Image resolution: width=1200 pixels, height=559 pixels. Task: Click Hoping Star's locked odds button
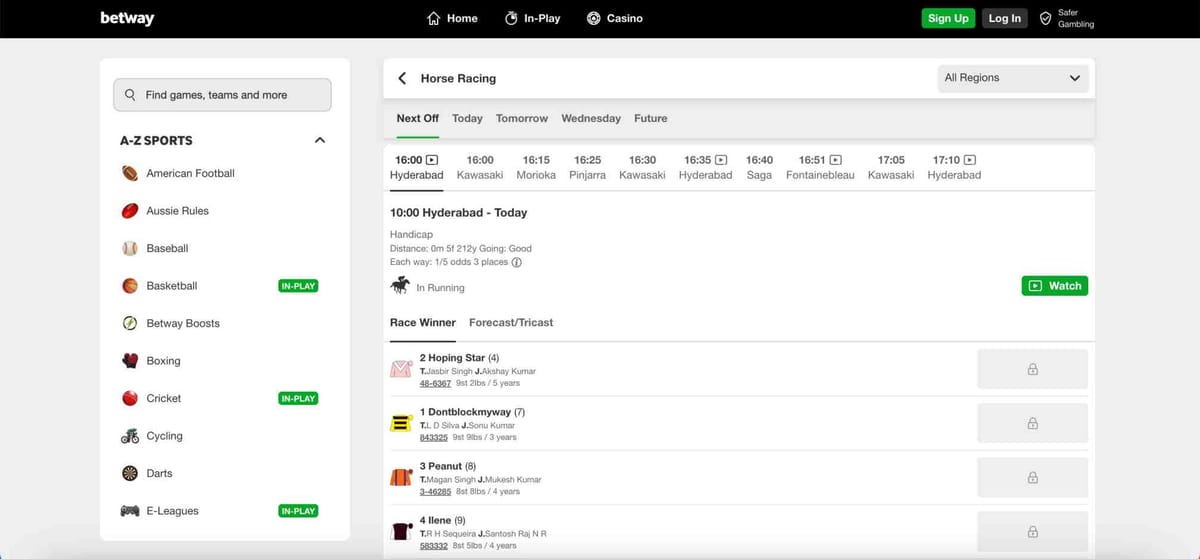pyautogui.click(x=1031, y=369)
